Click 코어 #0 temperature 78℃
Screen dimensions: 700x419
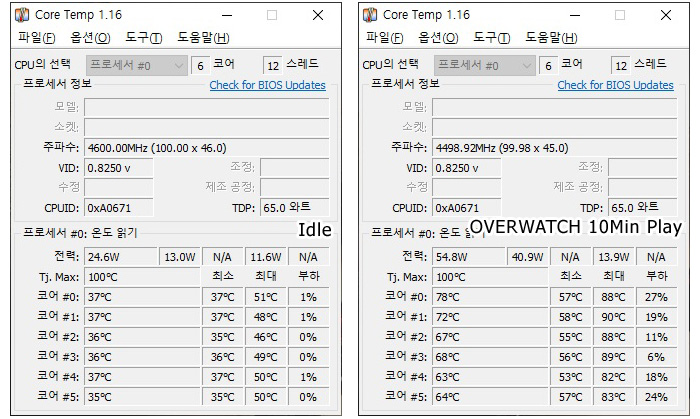tap(490, 297)
